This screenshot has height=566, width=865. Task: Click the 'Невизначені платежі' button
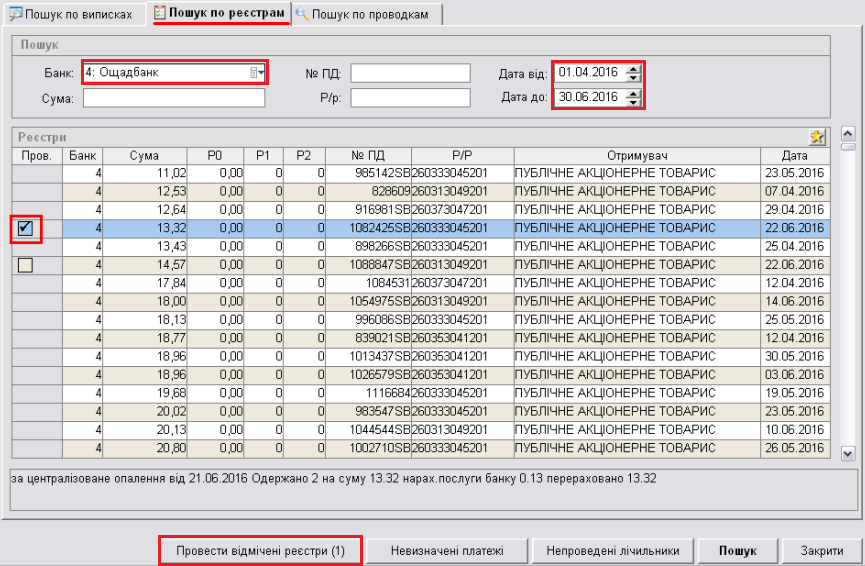446,550
